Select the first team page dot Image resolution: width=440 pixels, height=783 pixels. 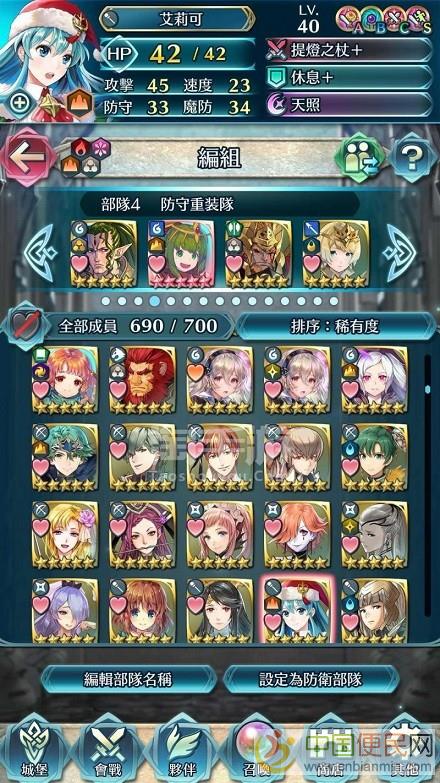pos(105,301)
